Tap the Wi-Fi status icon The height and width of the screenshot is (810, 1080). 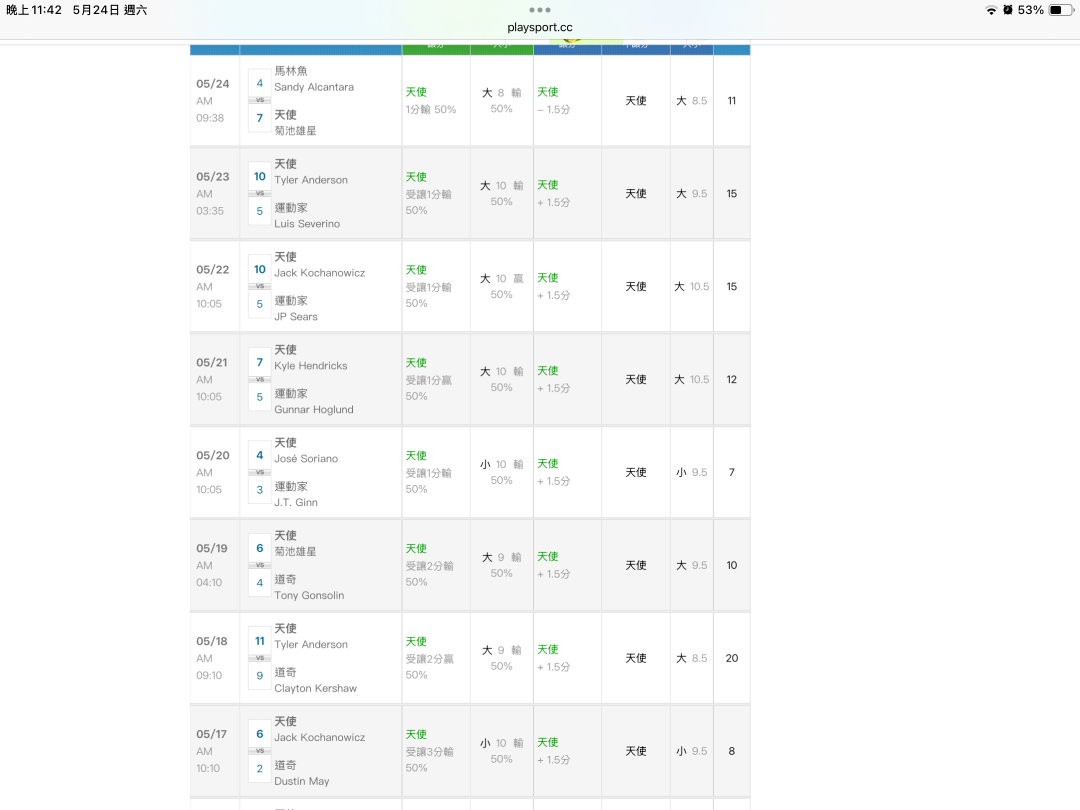point(991,10)
